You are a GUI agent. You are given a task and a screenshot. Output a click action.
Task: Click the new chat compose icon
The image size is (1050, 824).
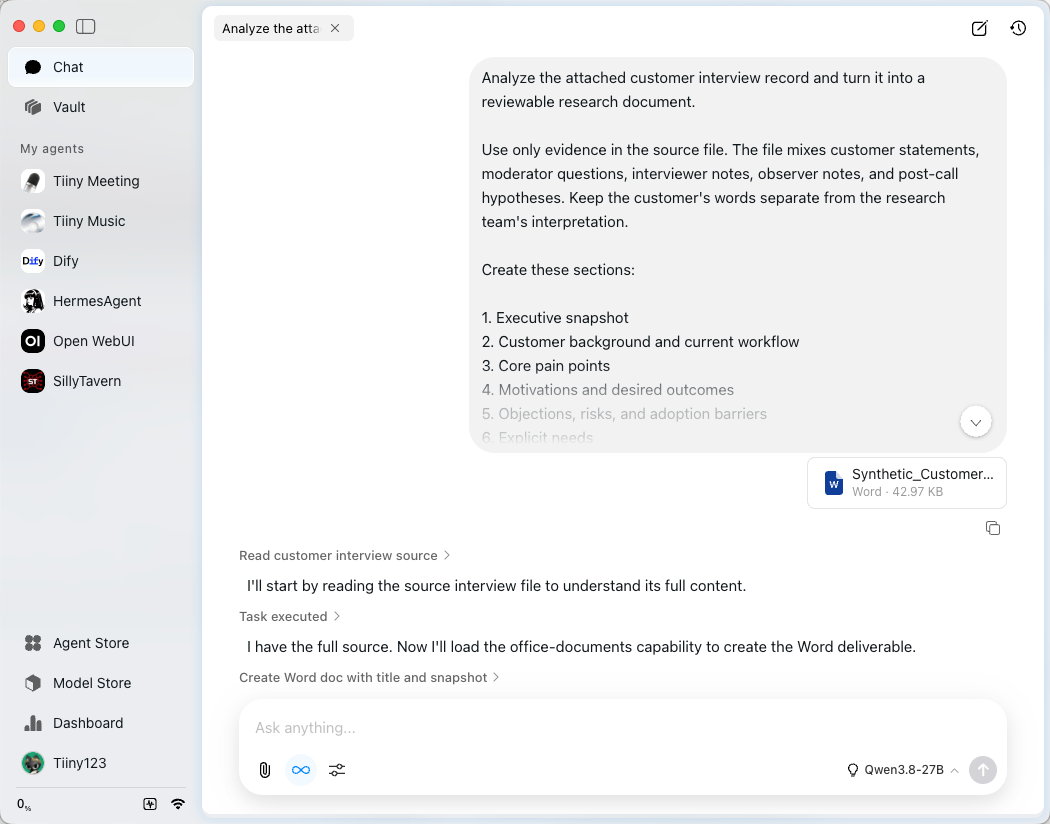point(979,28)
